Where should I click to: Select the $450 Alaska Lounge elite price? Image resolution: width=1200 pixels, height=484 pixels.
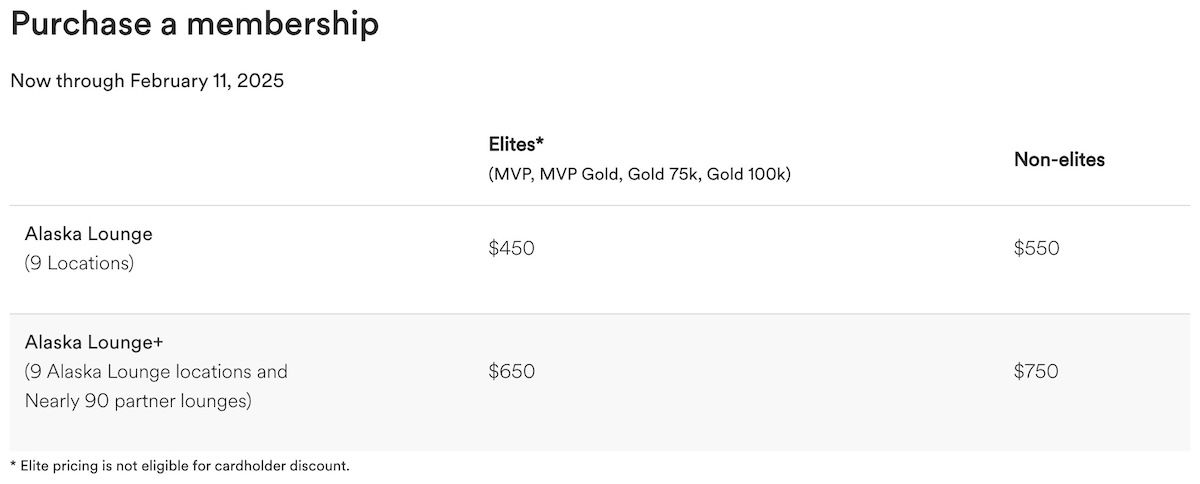(x=512, y=248)
